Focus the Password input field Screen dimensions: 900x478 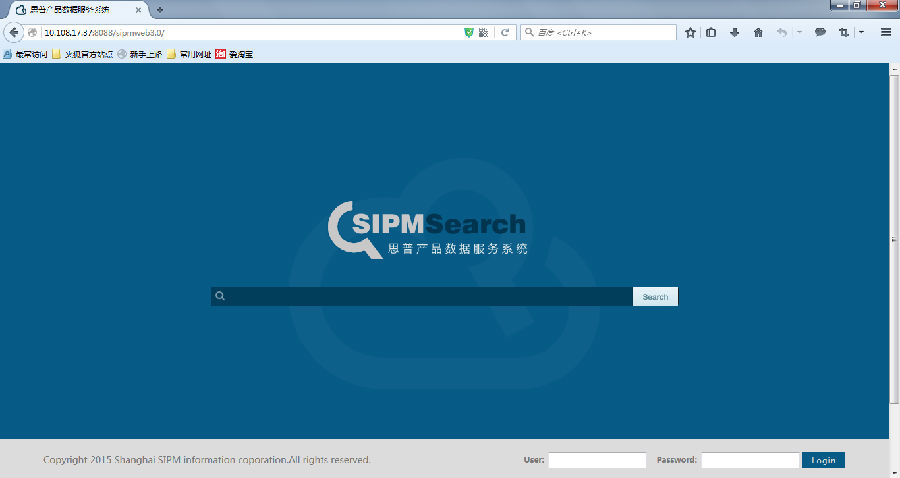click(750, 460)
